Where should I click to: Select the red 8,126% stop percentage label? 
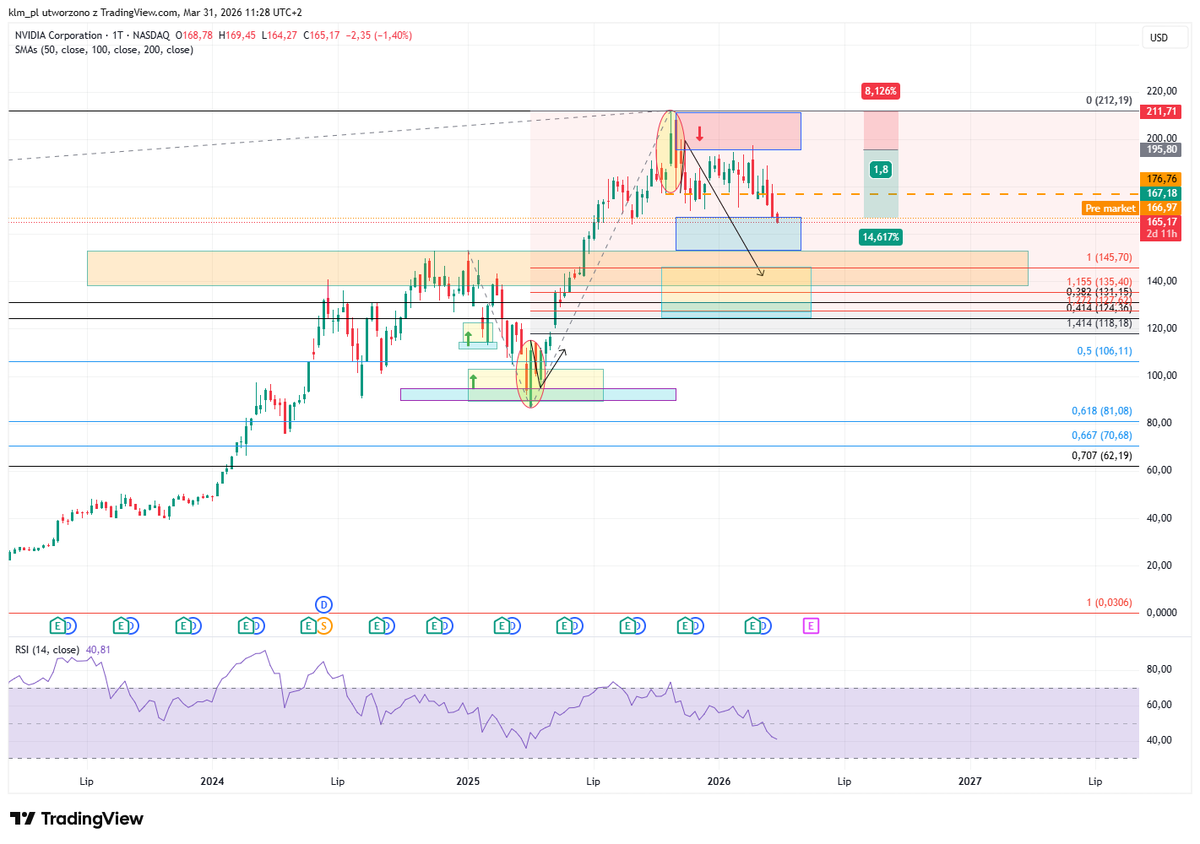tap(880, 91)
